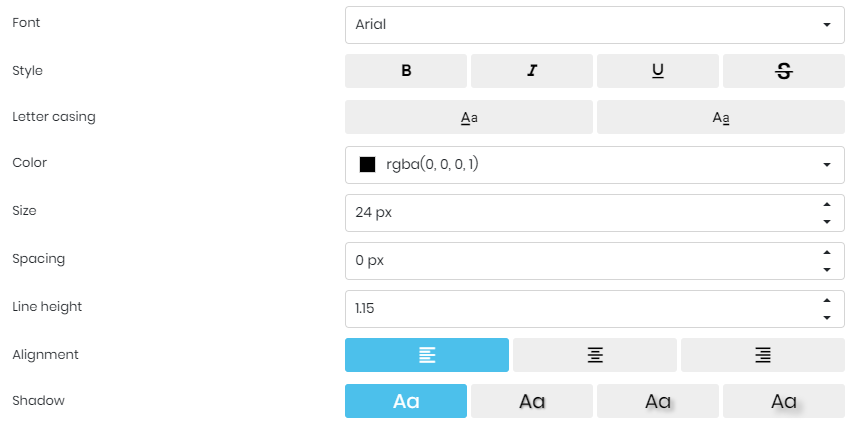Toggle underline text style
Image resolution: width=855 pixels, height=426 pixels.
point(657,71)
